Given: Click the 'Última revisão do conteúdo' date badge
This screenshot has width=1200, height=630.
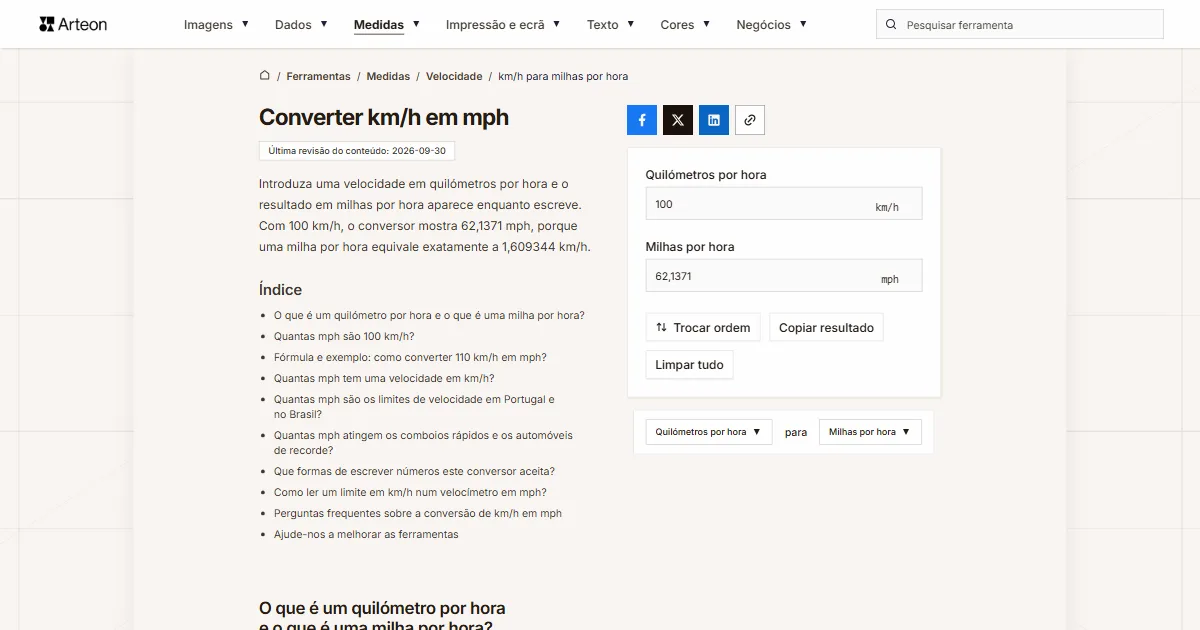Looking at the screenshot, I should [x=357, y=151].
